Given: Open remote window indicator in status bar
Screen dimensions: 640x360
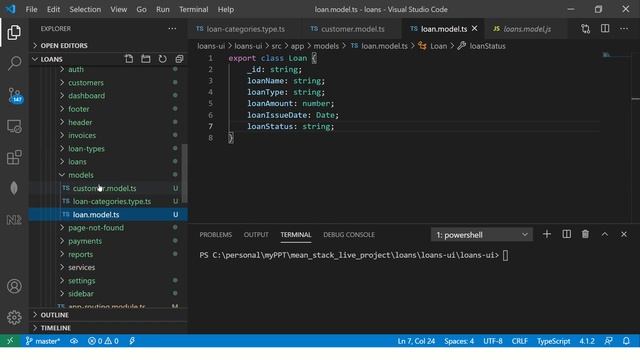Looking at the screenshot, I should [x=10, y=341].
